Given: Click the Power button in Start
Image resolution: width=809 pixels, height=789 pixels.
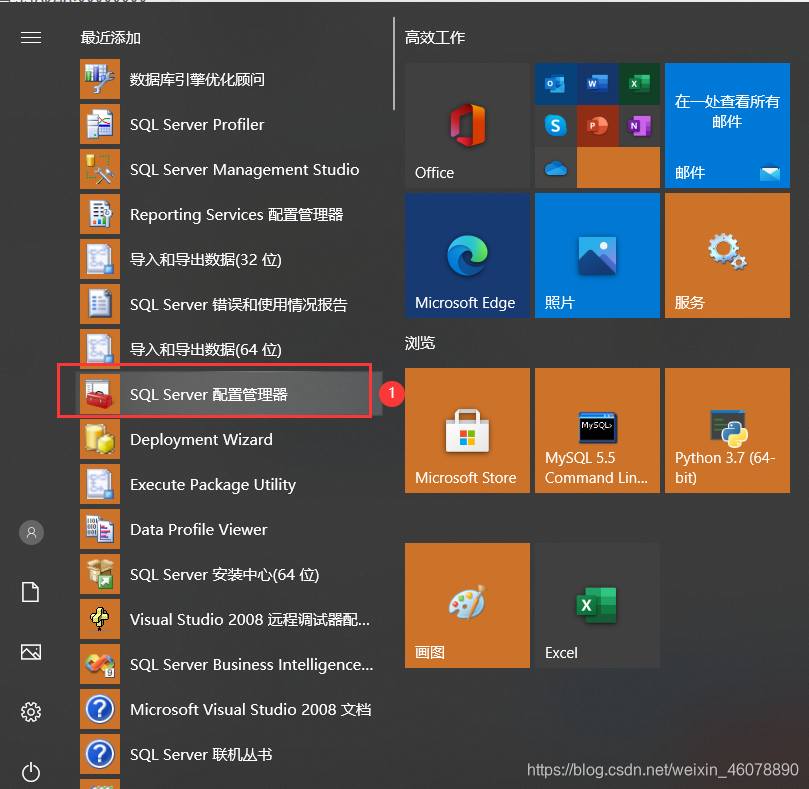Looking at the screenshot, I should pyautogui.click(x=31, y=772).
